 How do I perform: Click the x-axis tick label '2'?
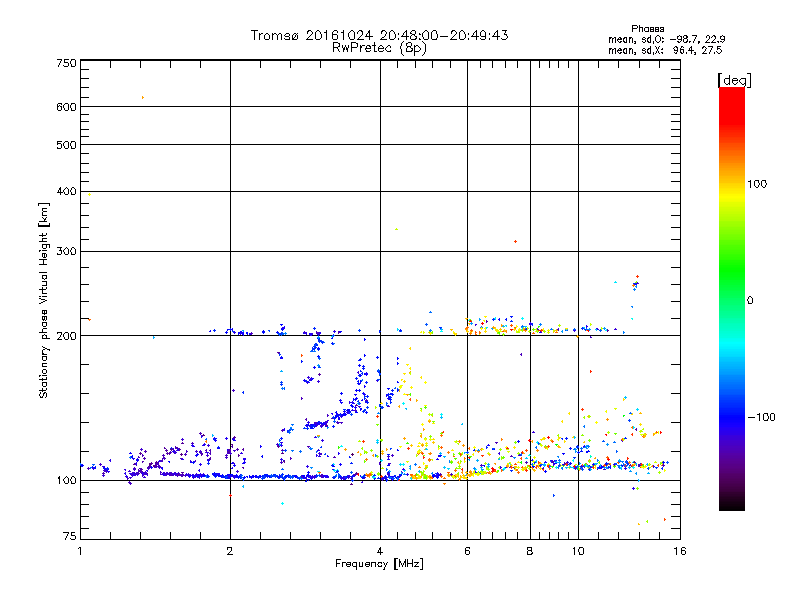click(230, 551)
